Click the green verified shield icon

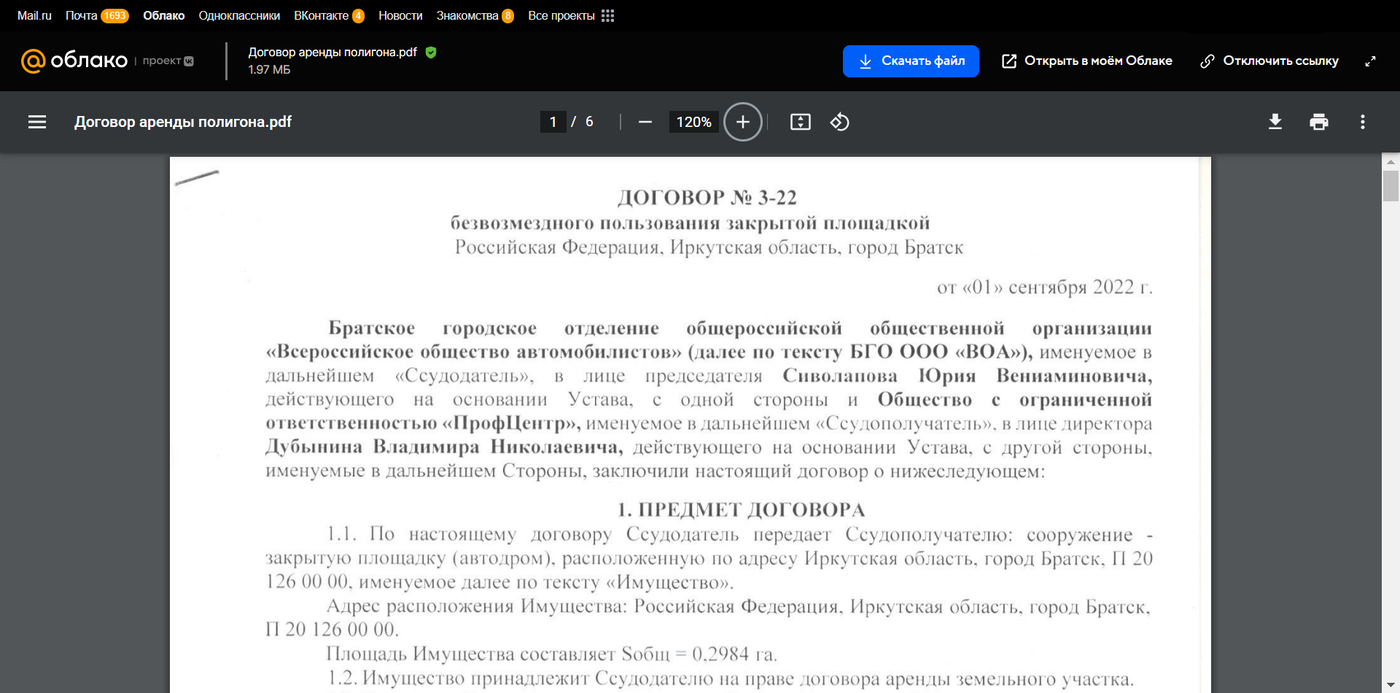tap(431, 52)
